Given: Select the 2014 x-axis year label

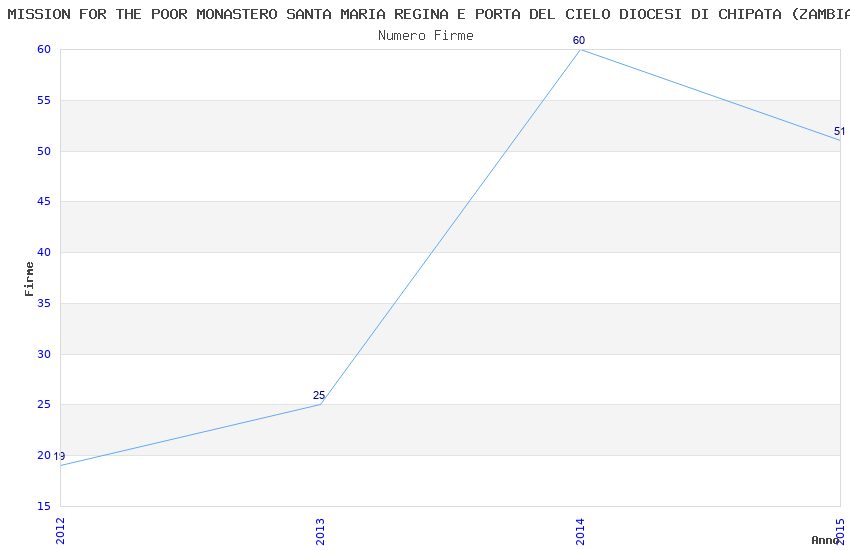Looking at the screenshot, I should 580,530.
